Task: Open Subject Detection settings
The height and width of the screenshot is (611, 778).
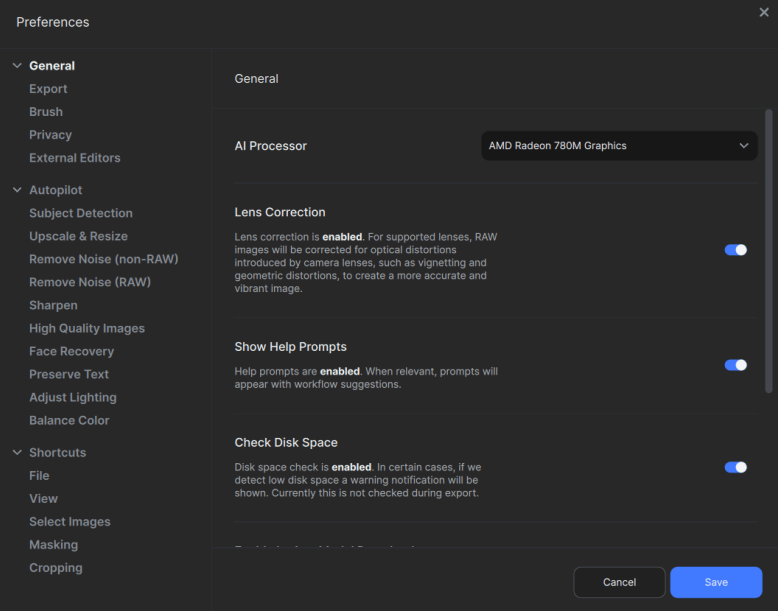Action: pos(81,213)
